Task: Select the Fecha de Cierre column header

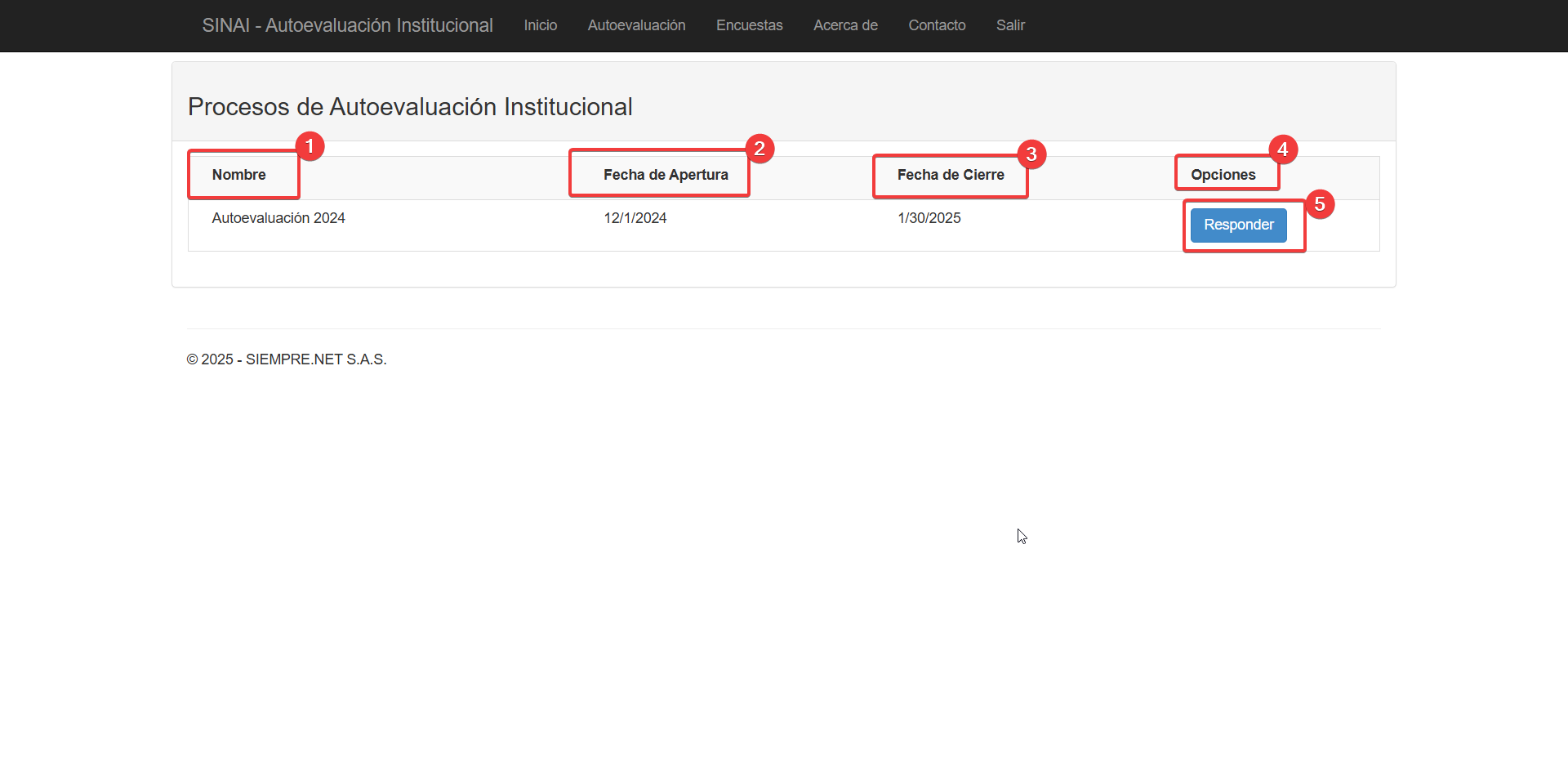Action: [951, 175]
